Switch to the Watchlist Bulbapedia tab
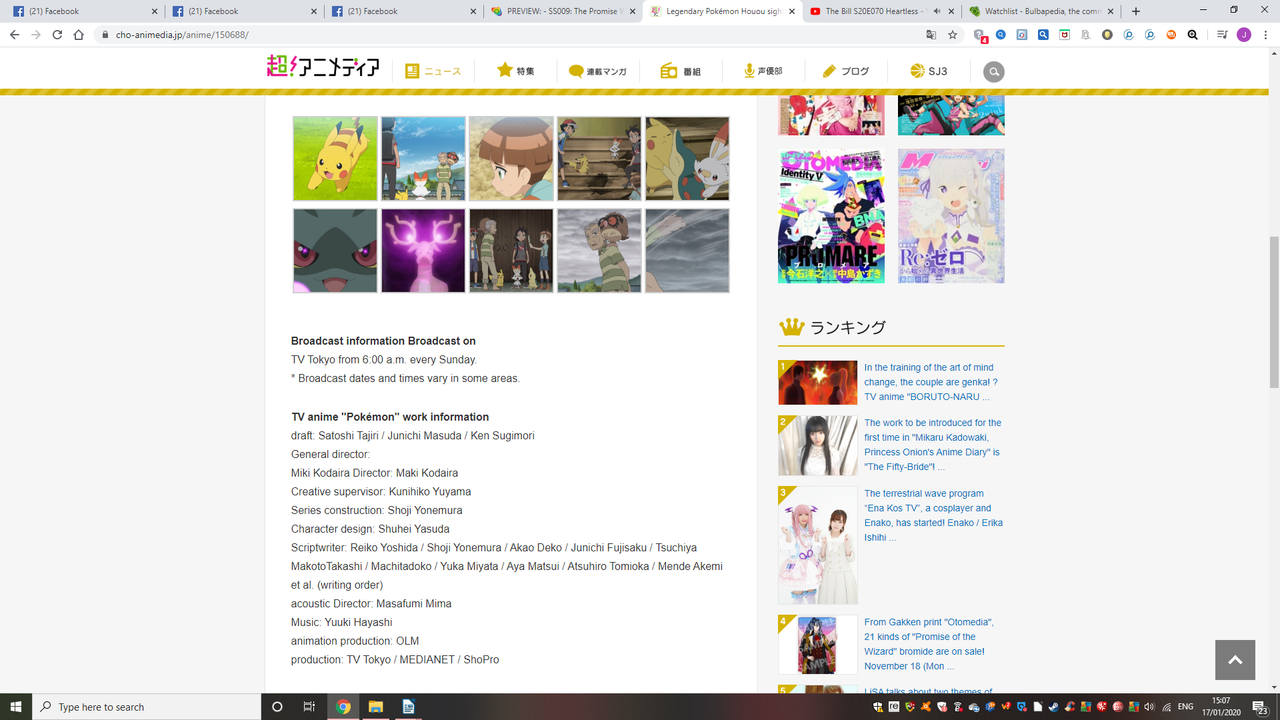This screenshot has width=1280, height=720. [x=1040, y=11]
